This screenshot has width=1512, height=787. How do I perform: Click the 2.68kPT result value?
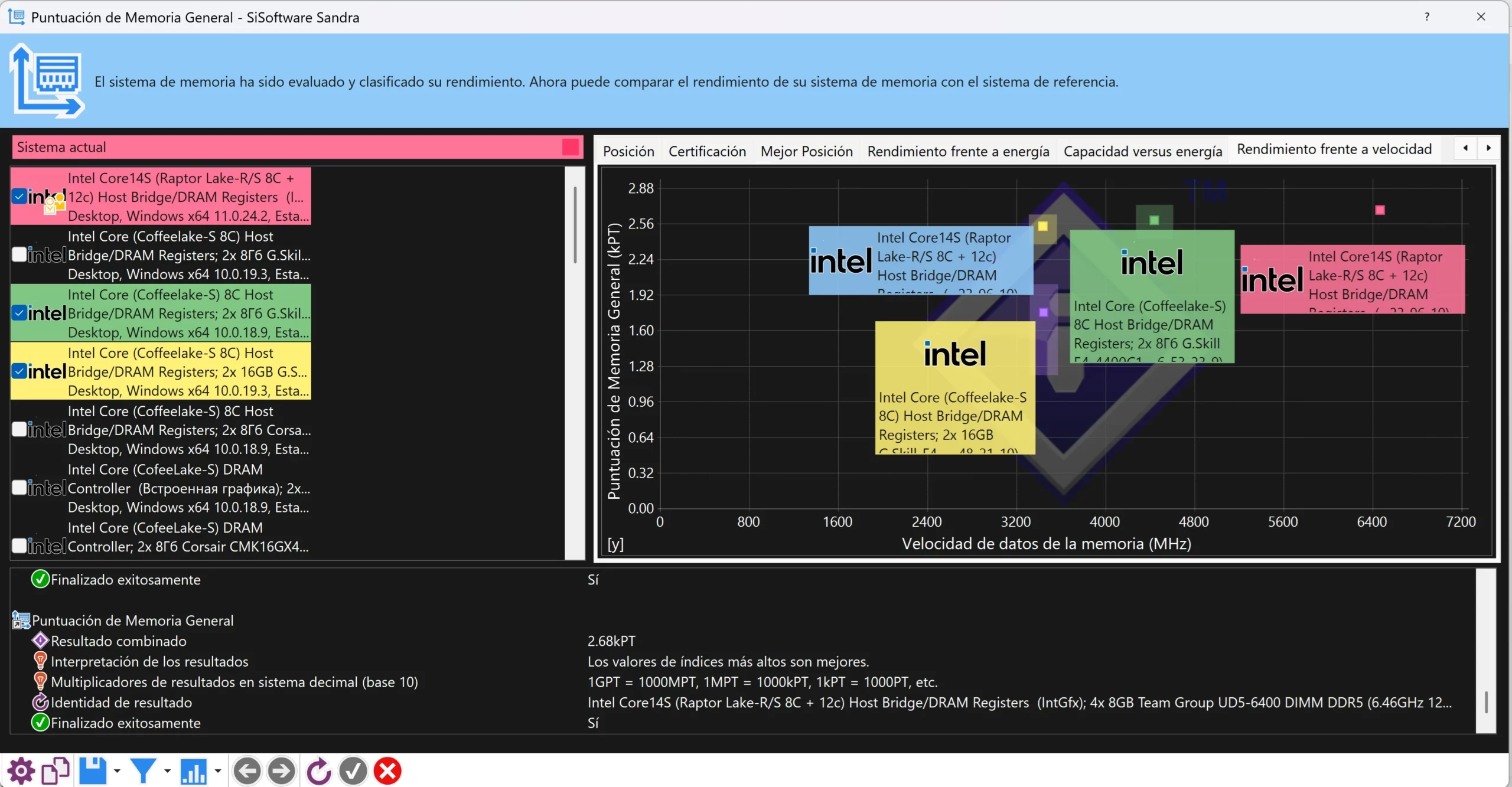coord(611,641)
